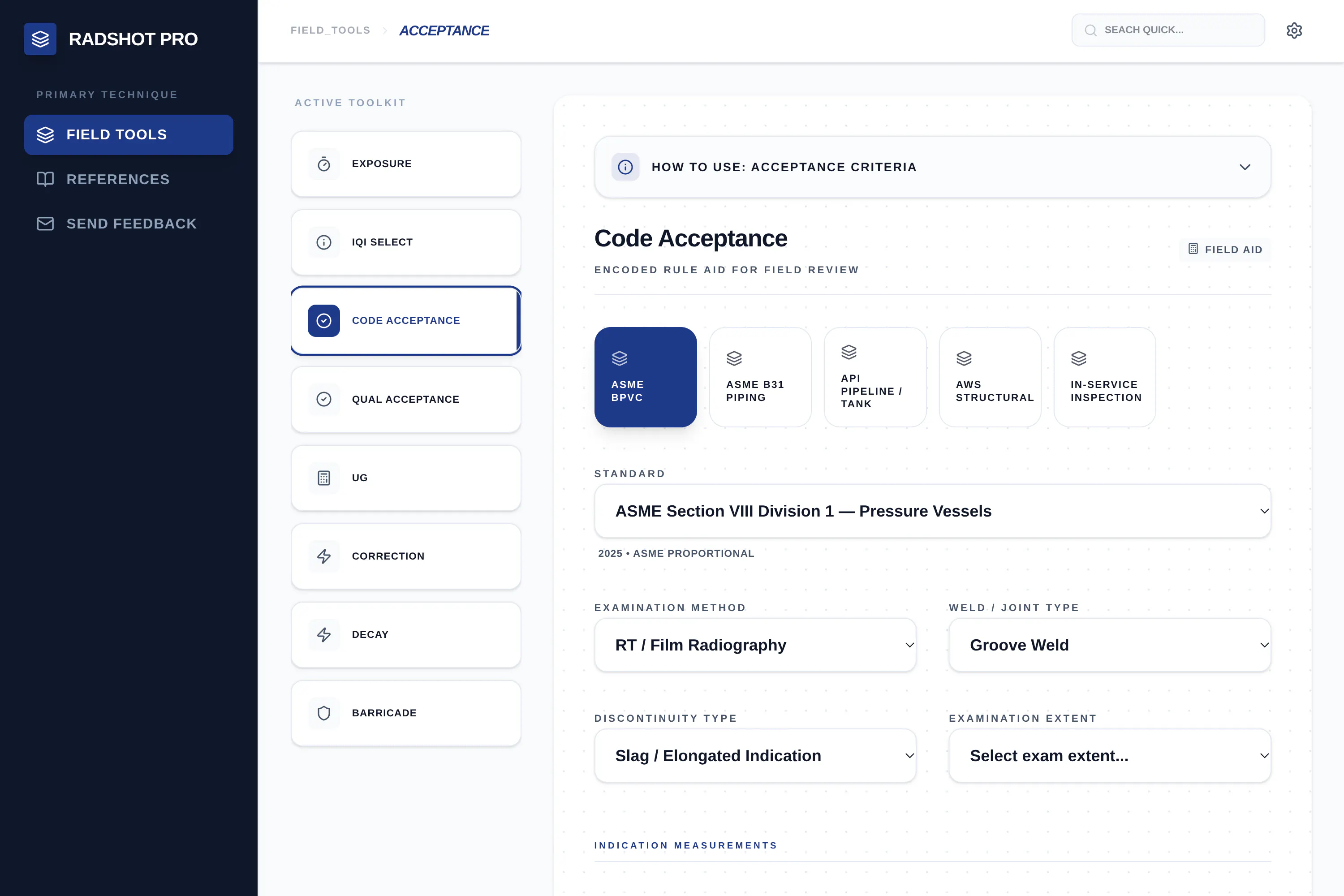Viewport: 1344px width, 896px height.
Task: Click the Code Acceptance heading
Action: (690, 238)
